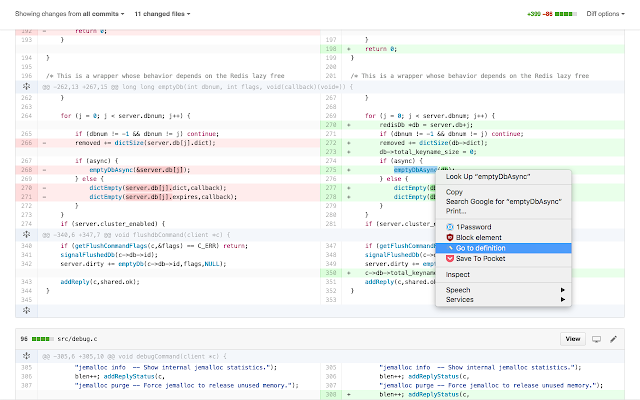Click left line number 387 in debug.c

point(27,385)
